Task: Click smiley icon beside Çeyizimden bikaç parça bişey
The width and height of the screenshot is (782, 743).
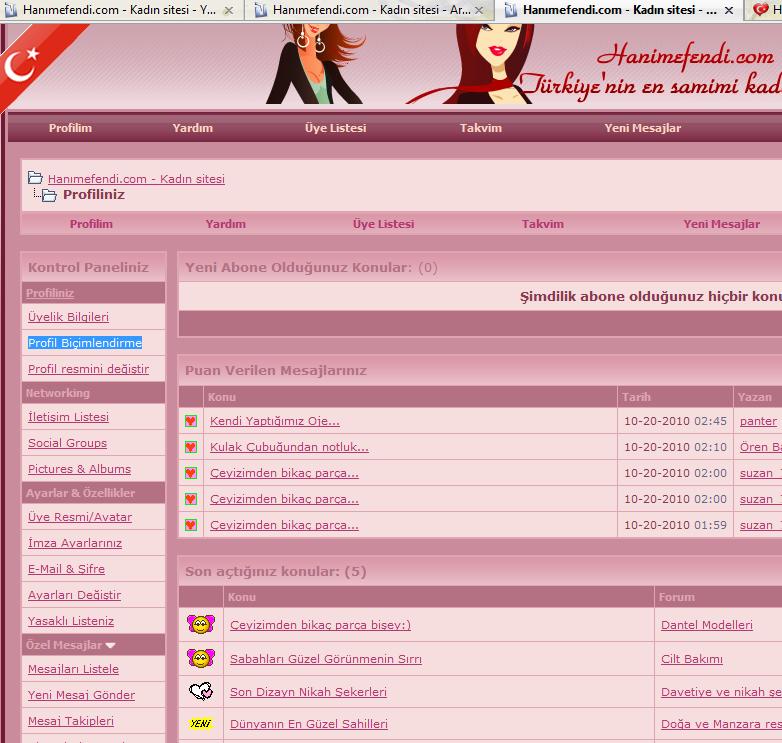Action: [x=200, y=625]
